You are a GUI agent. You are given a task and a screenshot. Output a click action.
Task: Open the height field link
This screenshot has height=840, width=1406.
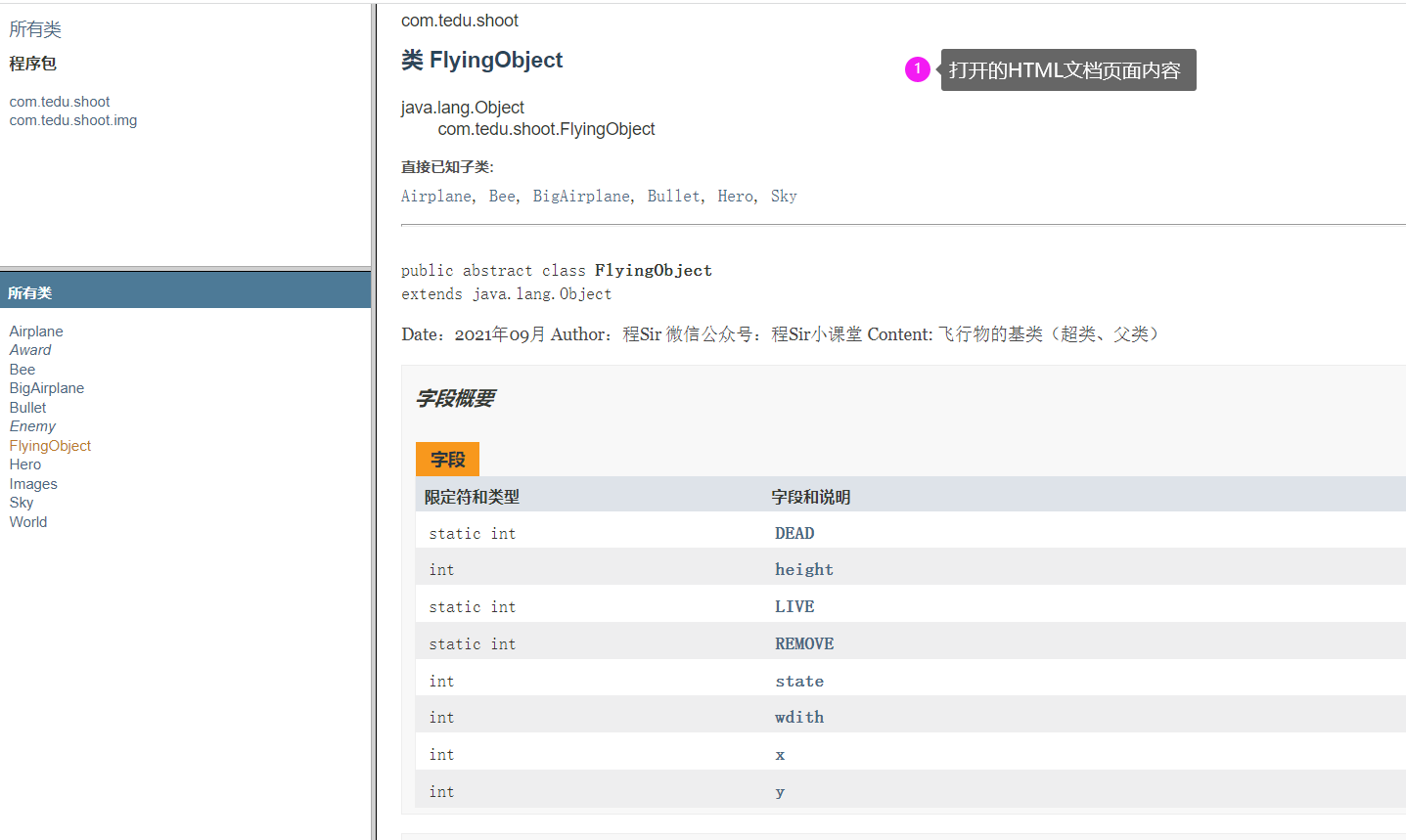point(804,570)
